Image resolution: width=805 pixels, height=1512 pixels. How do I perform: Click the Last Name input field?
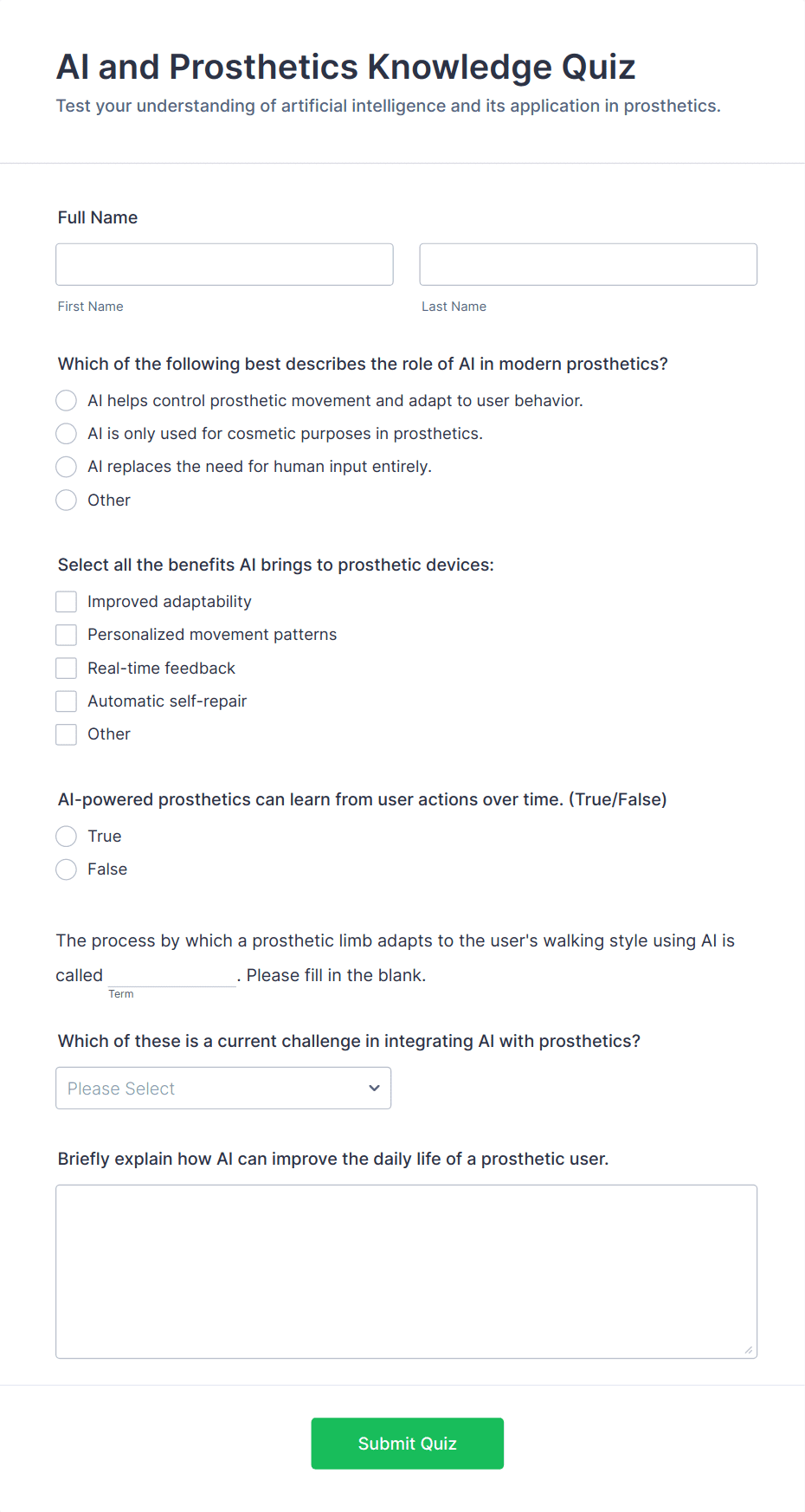coord(588,264)
